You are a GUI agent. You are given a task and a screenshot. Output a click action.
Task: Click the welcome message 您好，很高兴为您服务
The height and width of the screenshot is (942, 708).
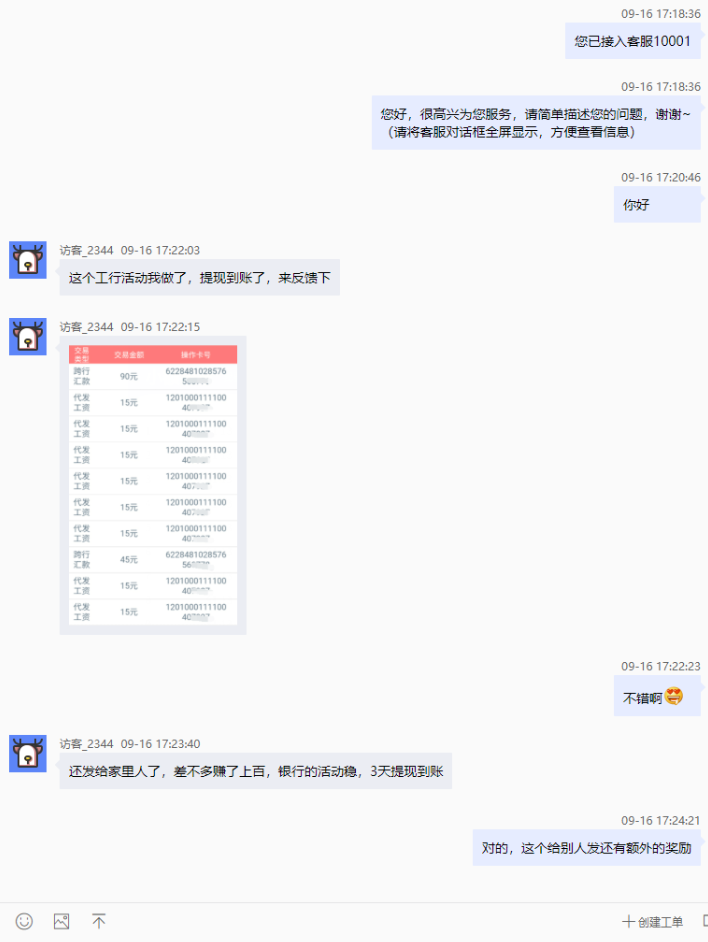pyautogui.click(x=535, y=123)
